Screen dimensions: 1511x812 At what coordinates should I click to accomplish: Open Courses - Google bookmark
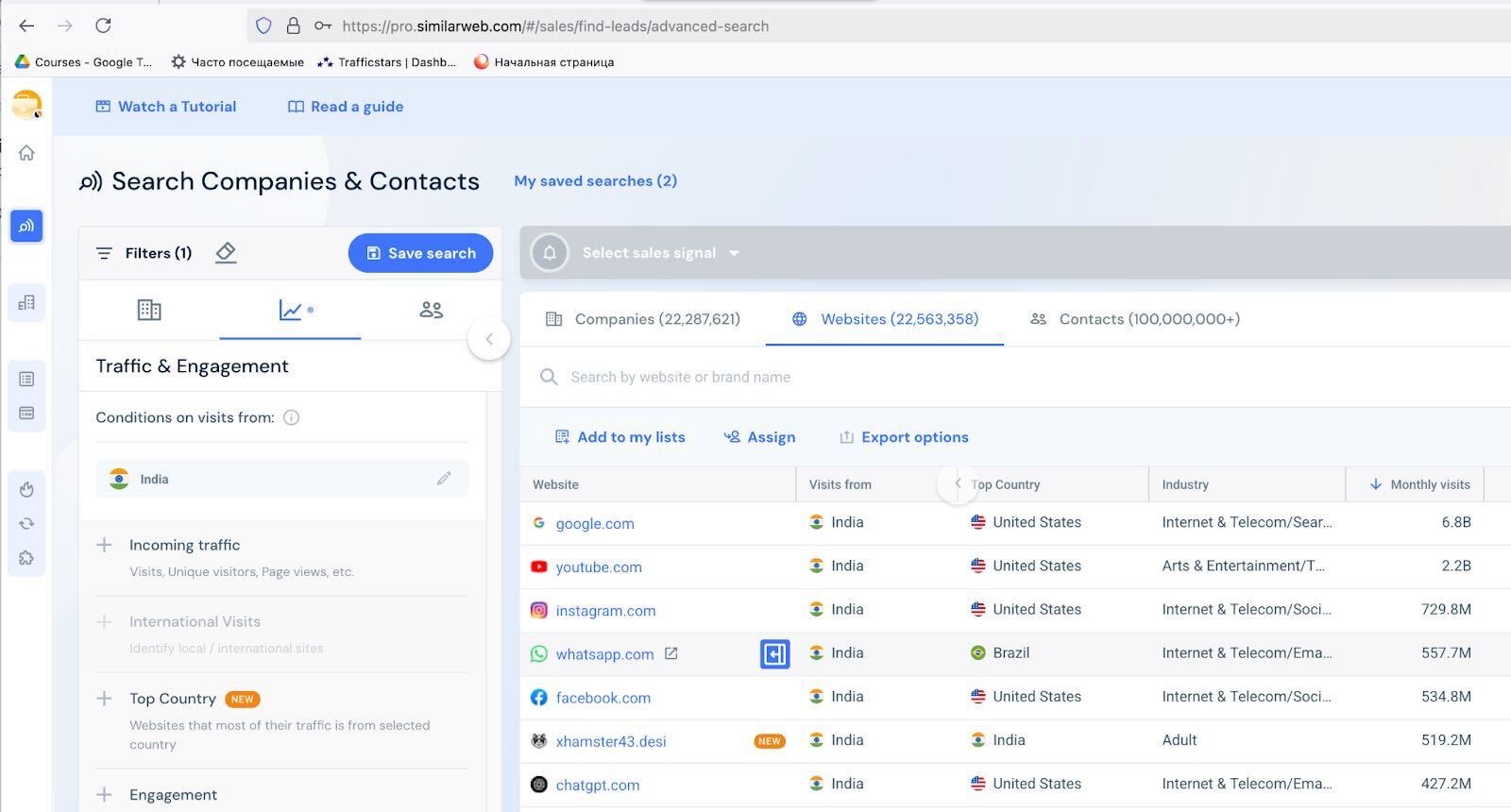click(x=83, y=62)
